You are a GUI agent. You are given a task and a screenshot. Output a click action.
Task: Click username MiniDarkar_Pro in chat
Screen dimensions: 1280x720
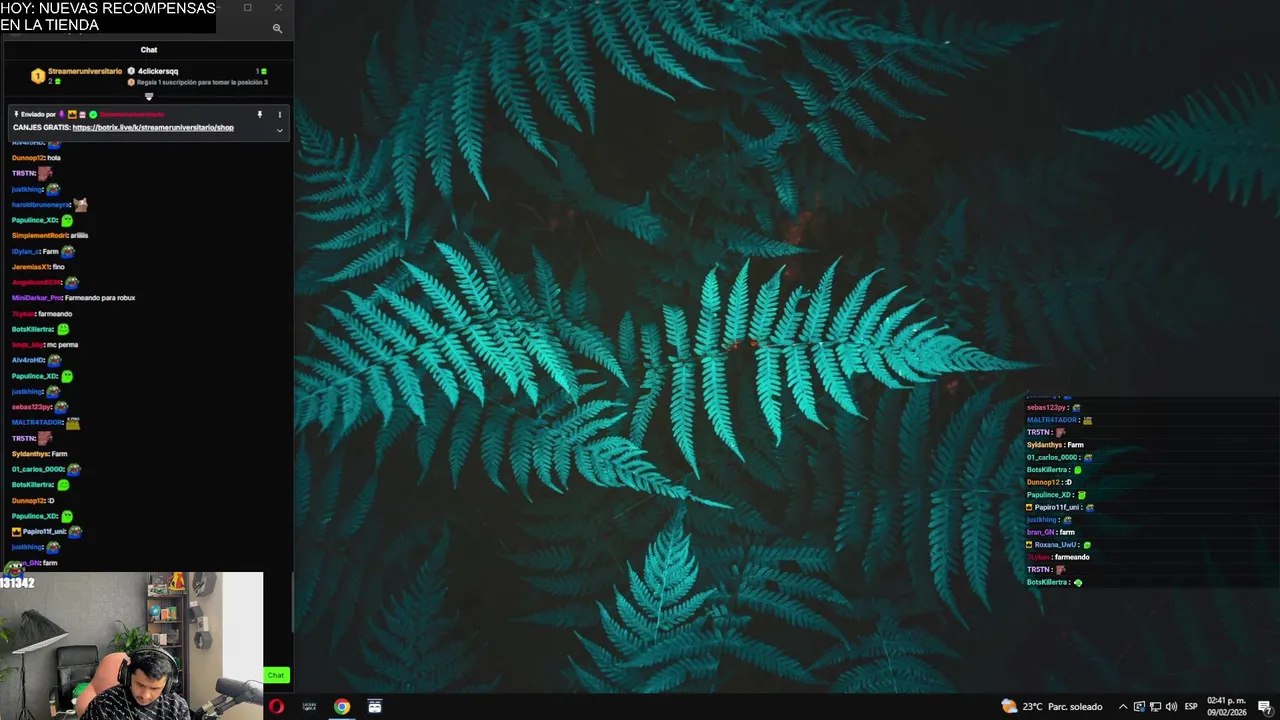[36, 298]
